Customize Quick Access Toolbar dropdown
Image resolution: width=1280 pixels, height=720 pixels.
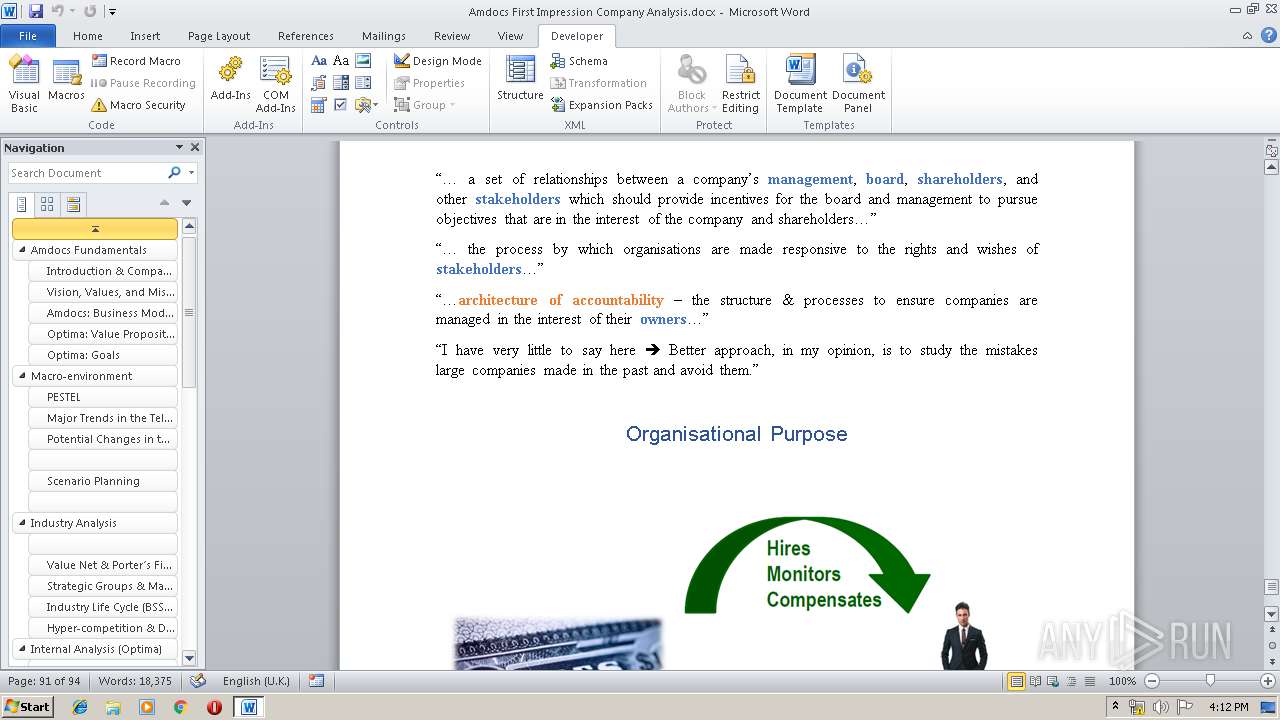pos(112,12)
